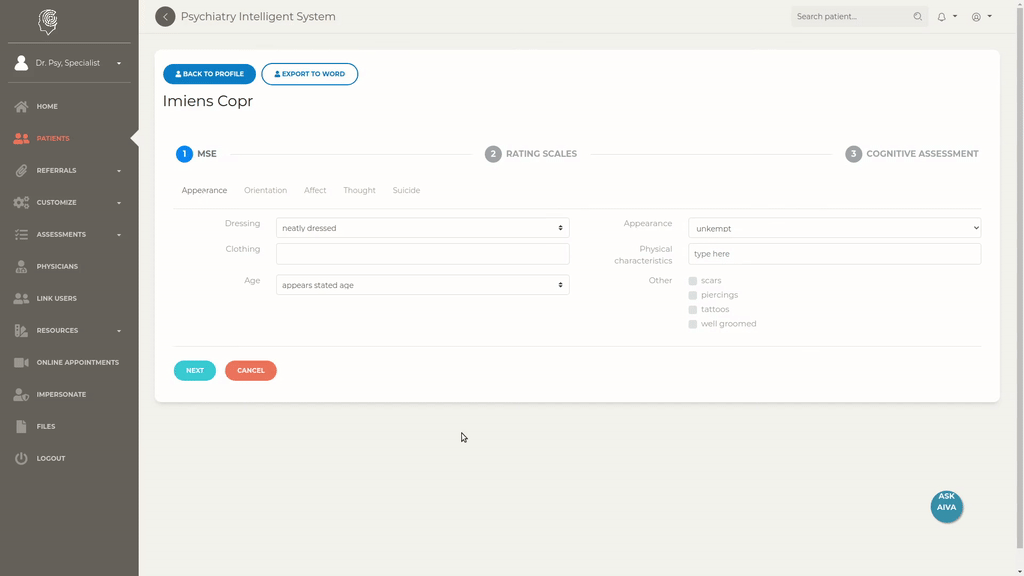Click the Physical characteristics input field
The image size is (1024, 576).
tap(834, 254)
